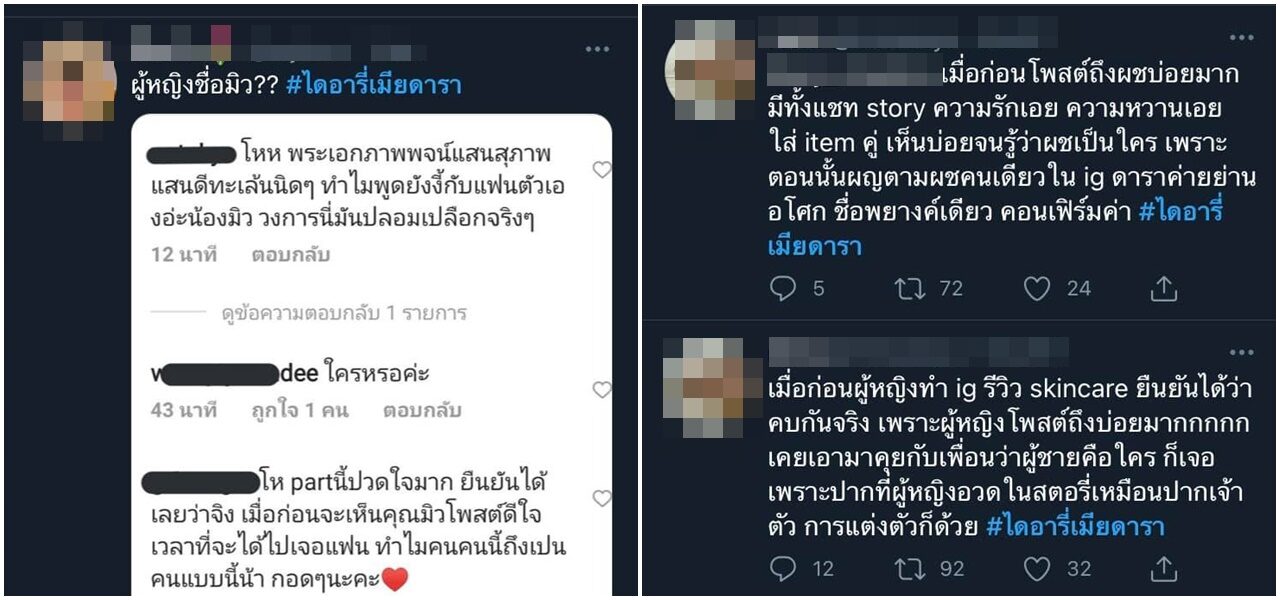Retweet the tweet with 92 retweets
1280x600 pixels.
[908, 568]
